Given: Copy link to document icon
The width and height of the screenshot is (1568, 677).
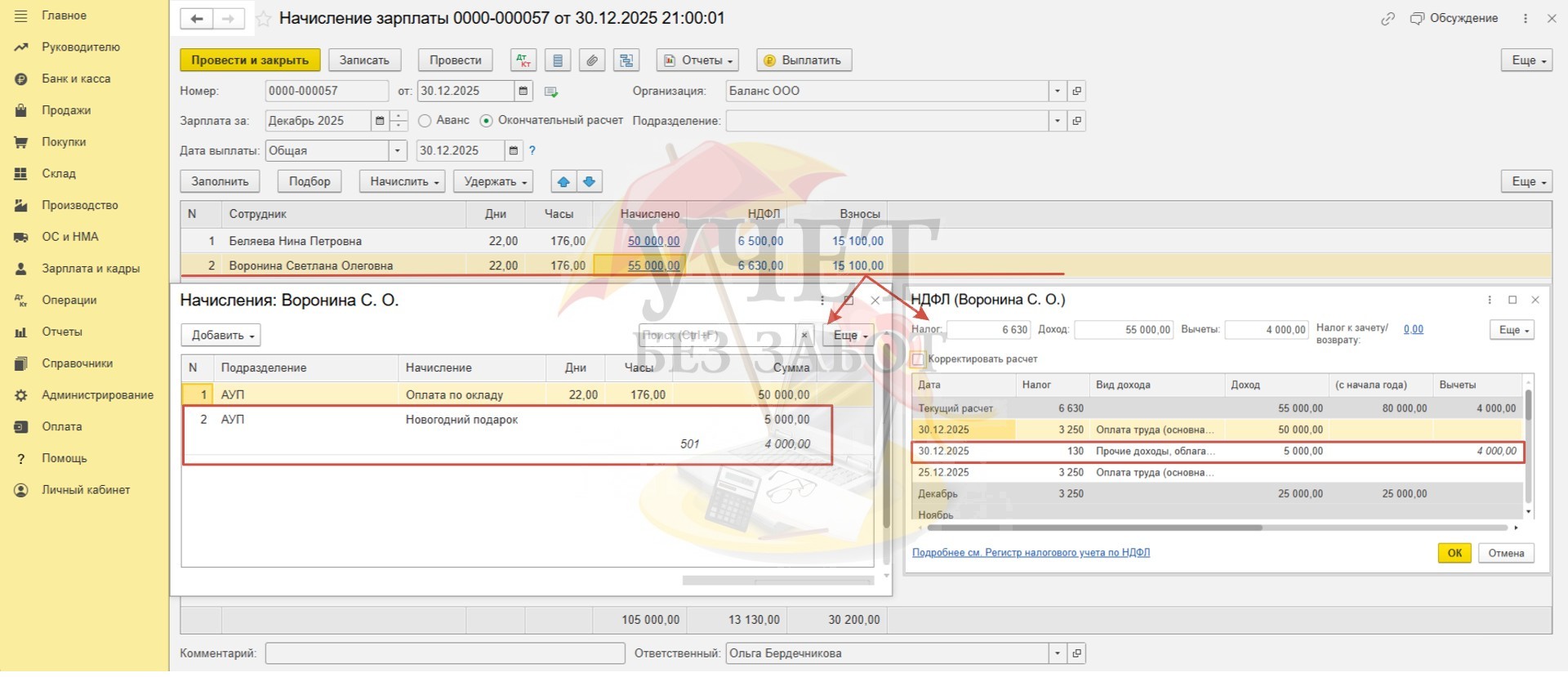Looking at the screenshot, I should (1388, 19).
